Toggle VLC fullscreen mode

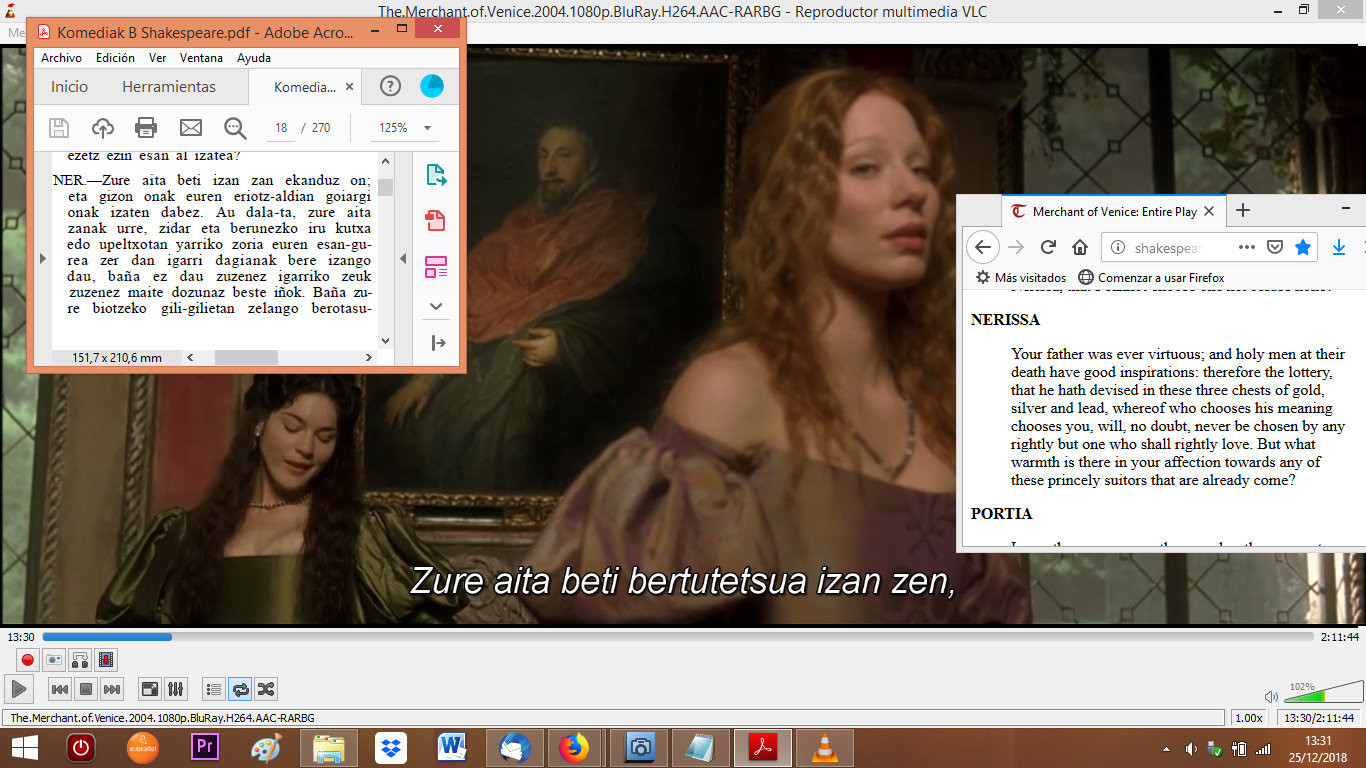click(149, 689)
